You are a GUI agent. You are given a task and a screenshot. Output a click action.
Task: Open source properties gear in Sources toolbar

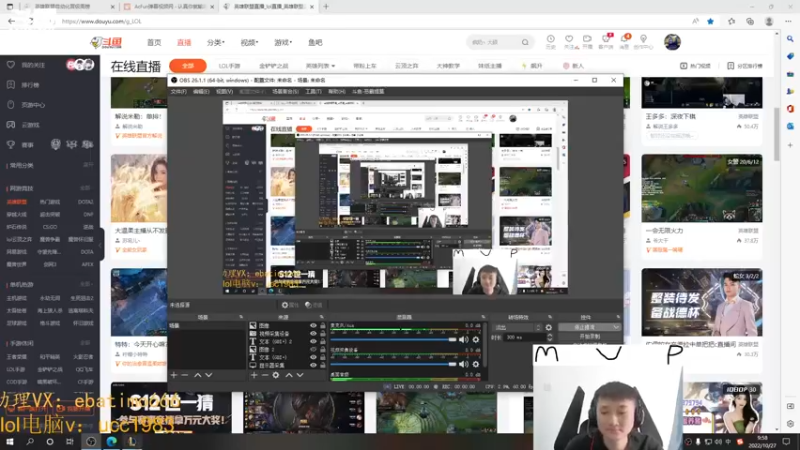[x=276, y=375]
